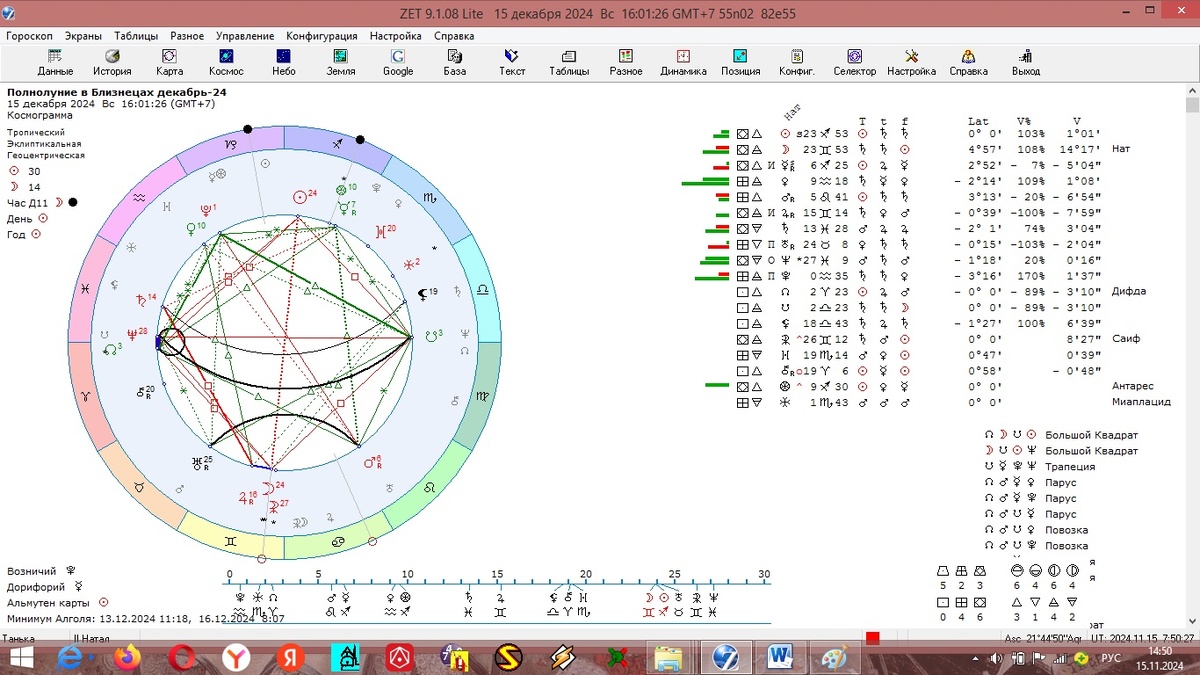Click the Разное toolbar icon
1200x675 pixels.
(x=626, y=62)
